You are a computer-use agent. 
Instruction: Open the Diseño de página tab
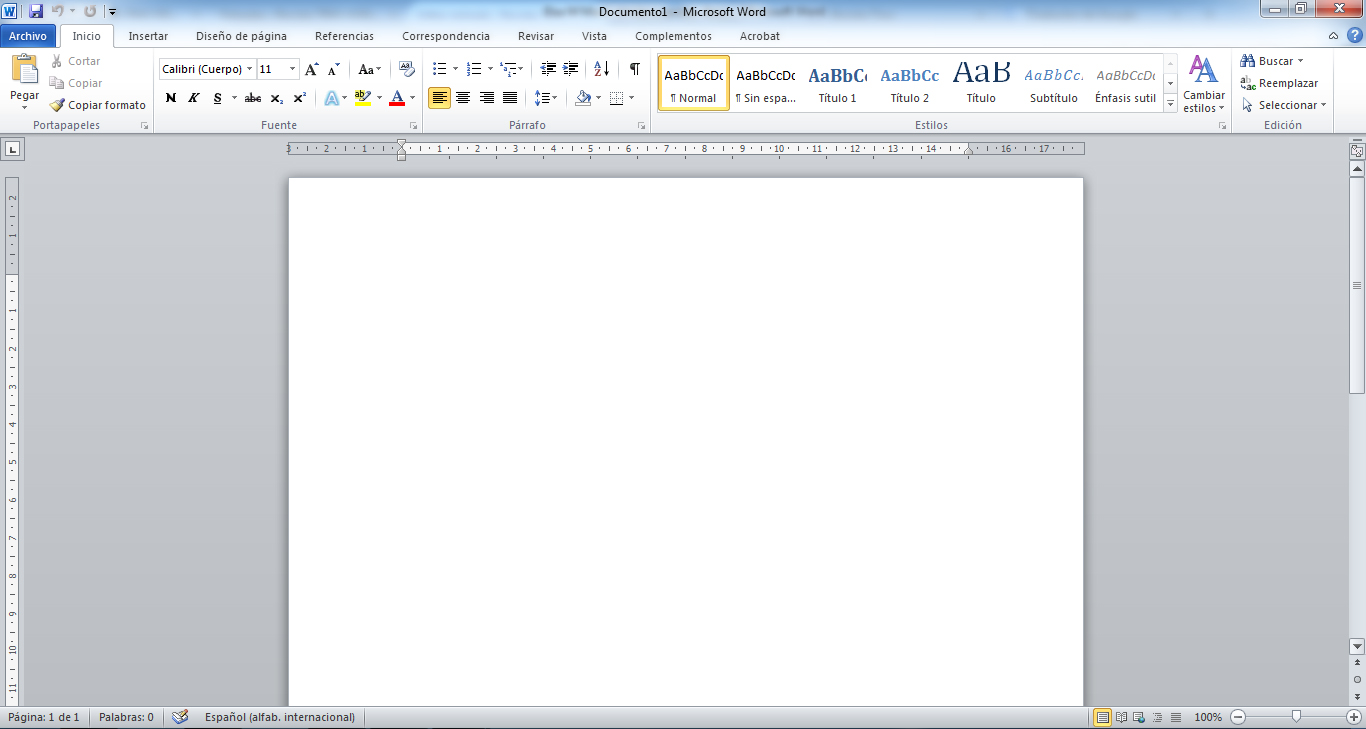pyautogui.click(x=241, y=36)
